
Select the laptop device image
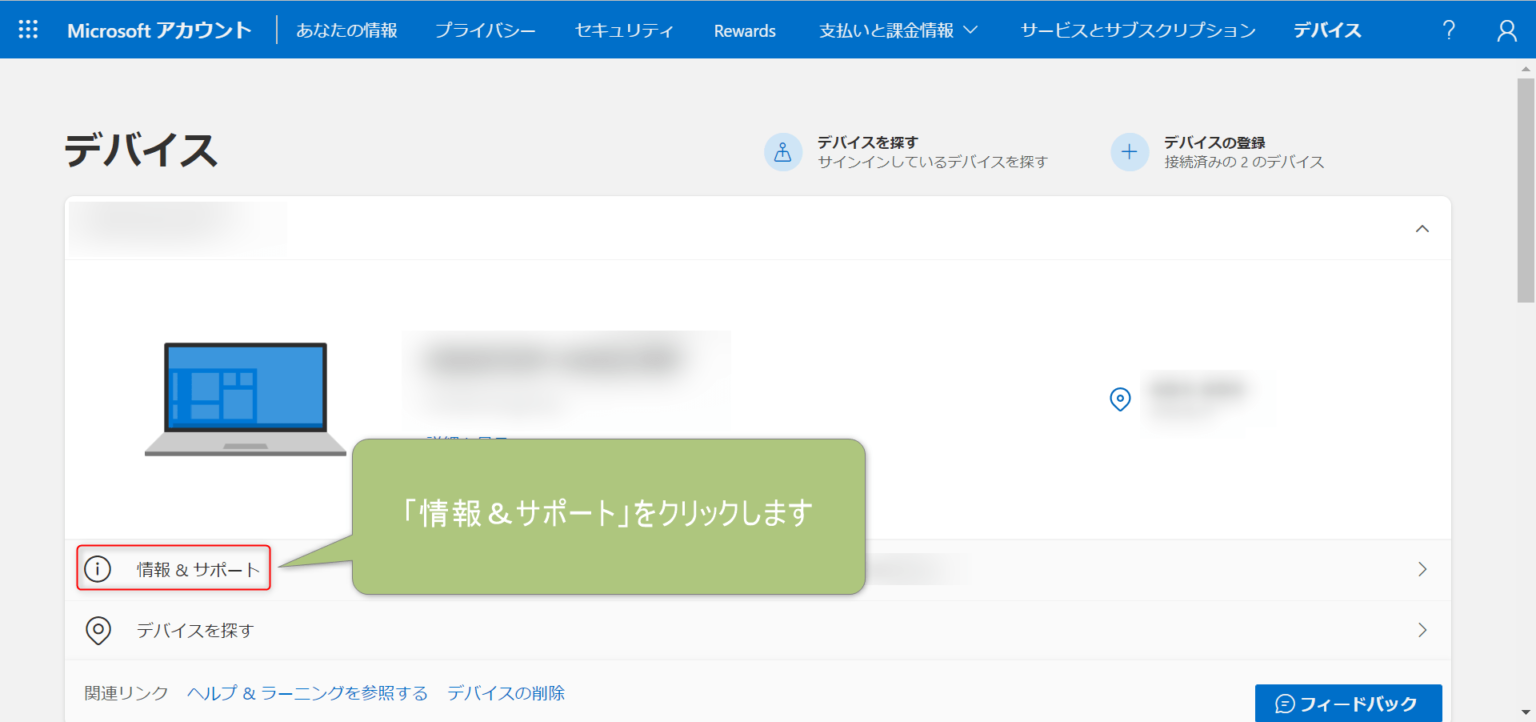(x=245, y=398)
